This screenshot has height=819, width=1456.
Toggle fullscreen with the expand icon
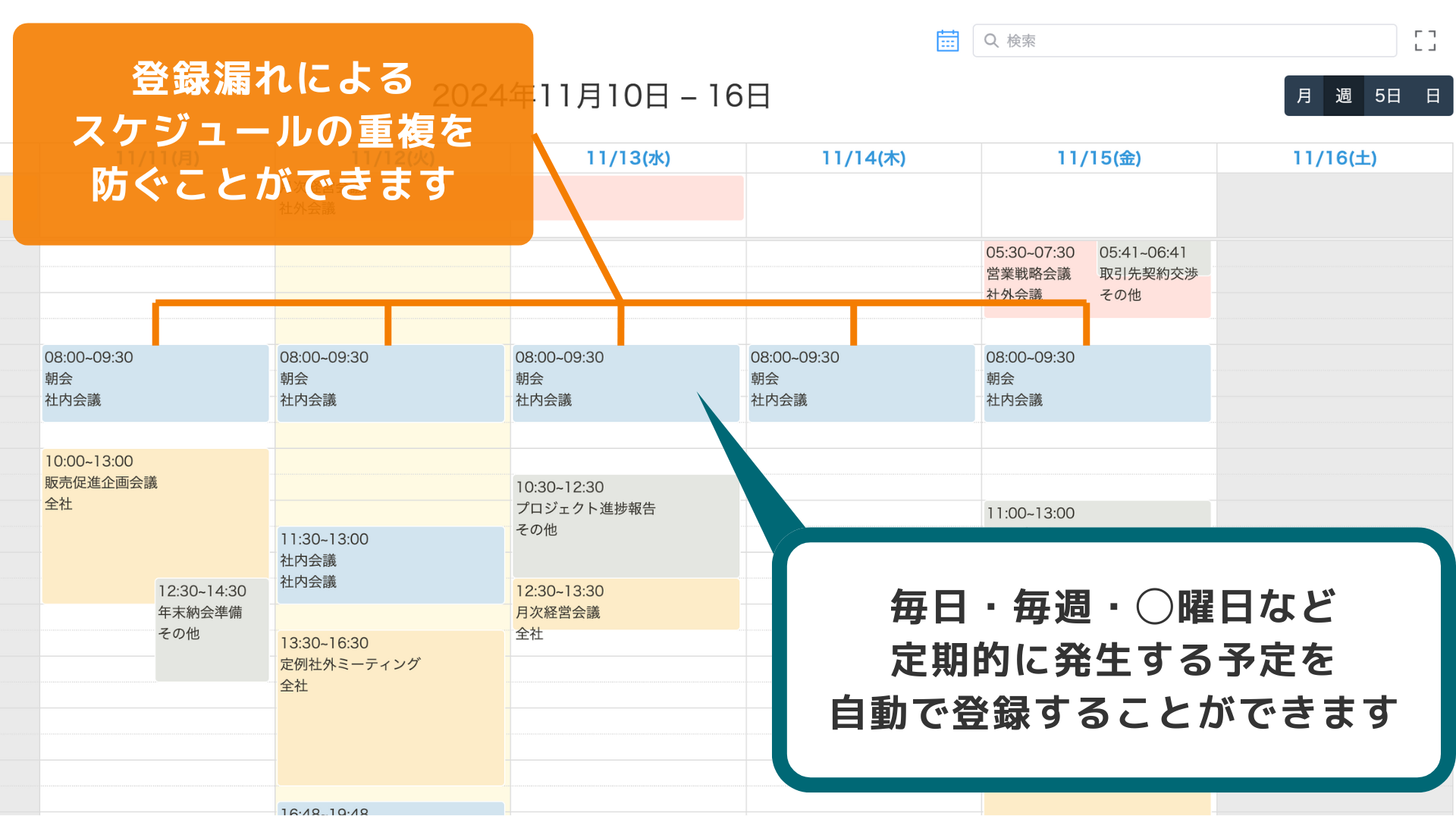(1425, 41)
